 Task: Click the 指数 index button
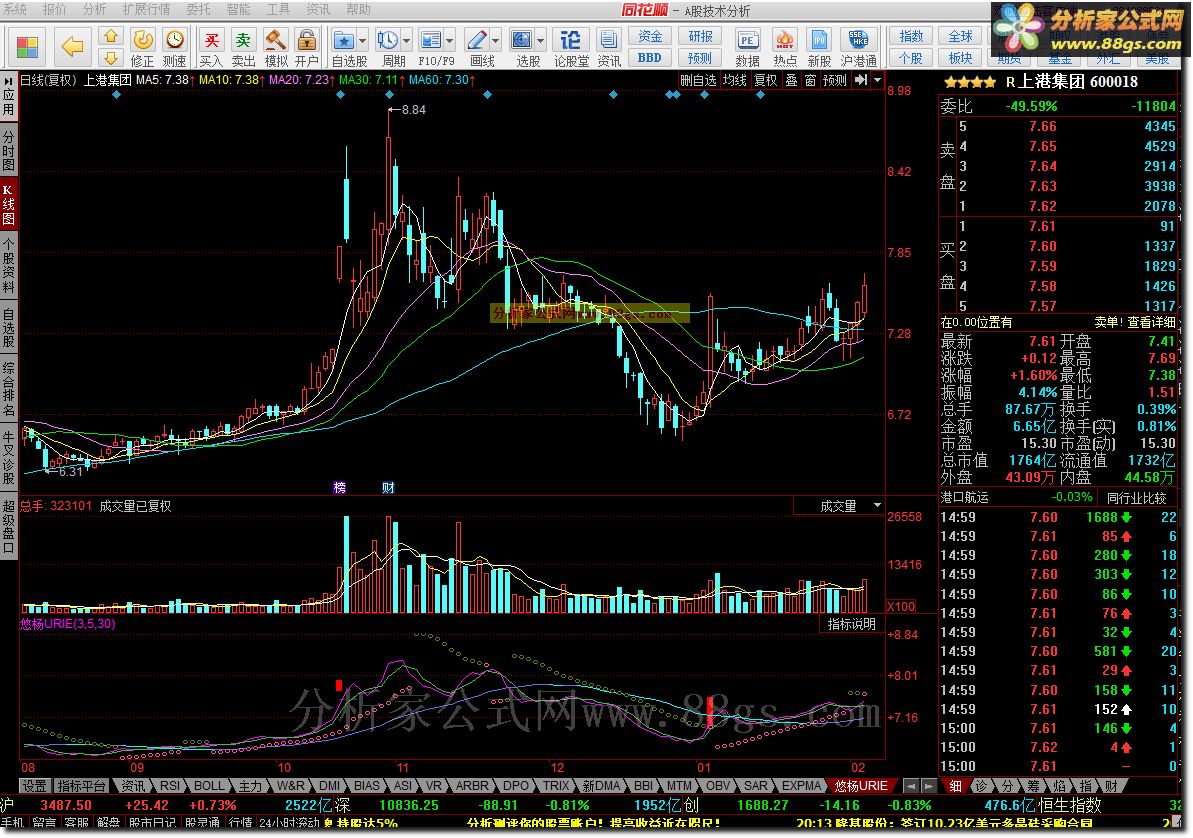point(911,37)
